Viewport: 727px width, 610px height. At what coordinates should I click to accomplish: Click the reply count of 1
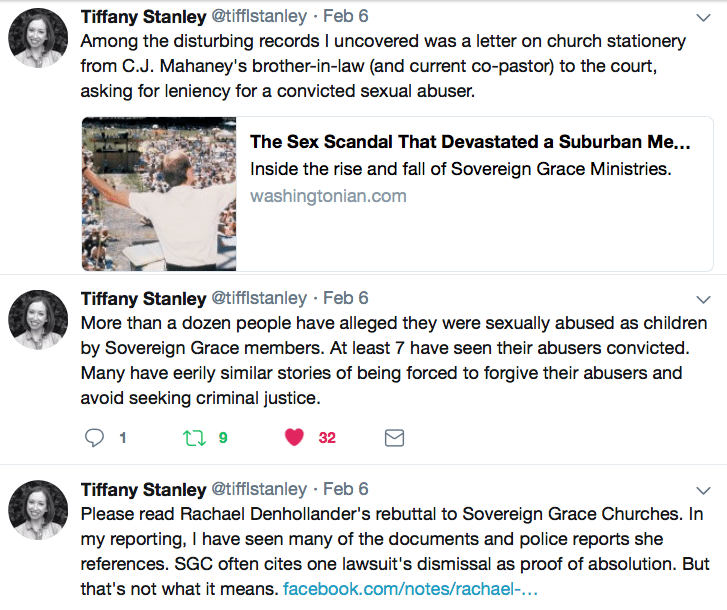(122, 438)
